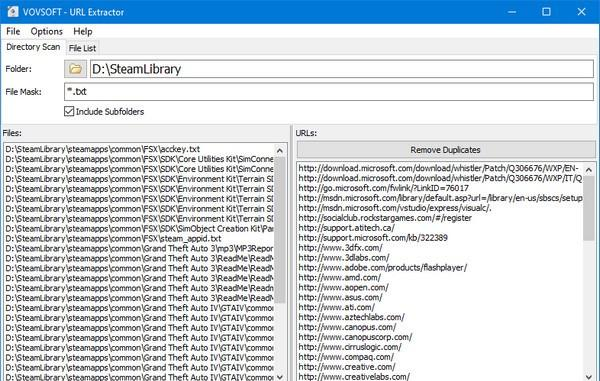600x381 pixels.
Task: Close the URL Extractor window
Action: point(581,12)
